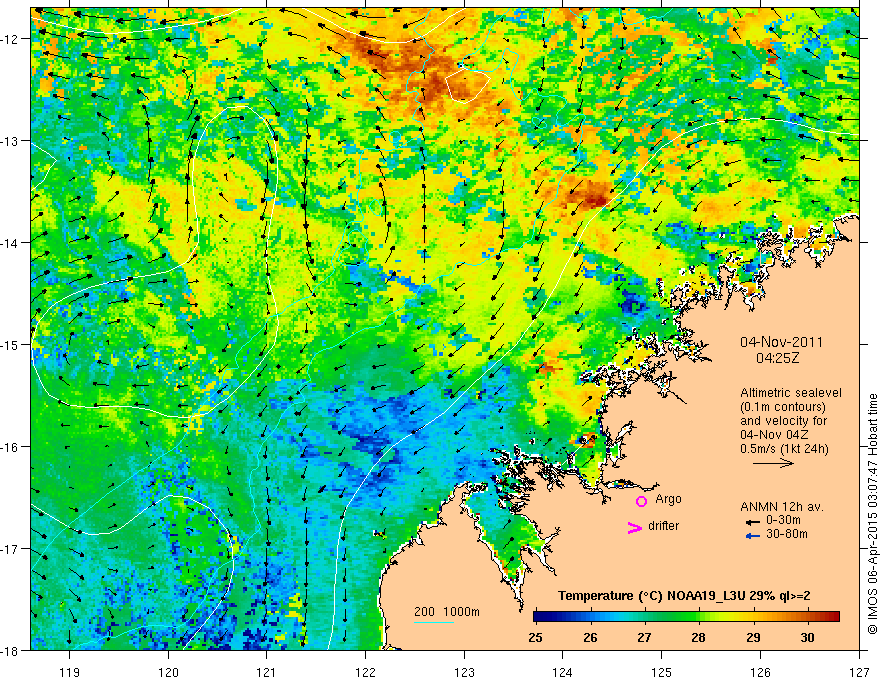The height and width of the screenshot is (680, 880).
Task: Click longitude axis label '122'
Action: click(365, 672)
